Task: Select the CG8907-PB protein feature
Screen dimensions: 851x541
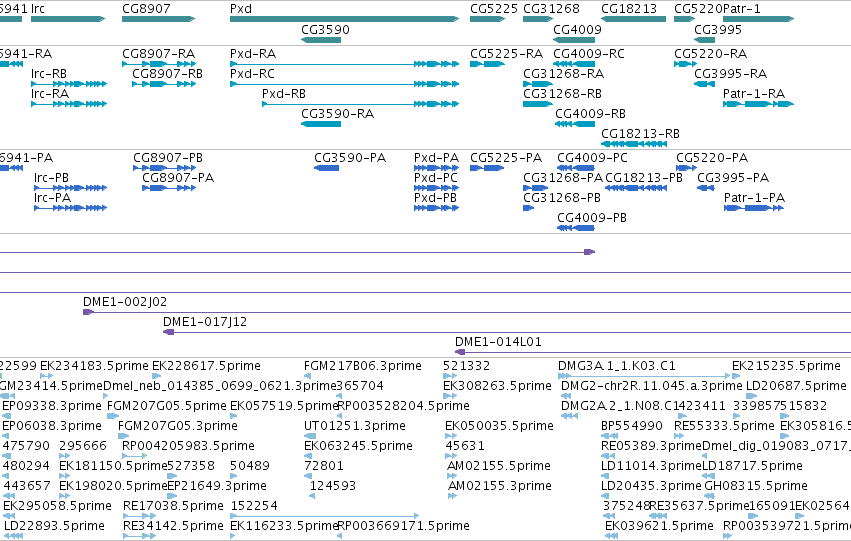Action: pyautogui.click(x=164, y=168)
